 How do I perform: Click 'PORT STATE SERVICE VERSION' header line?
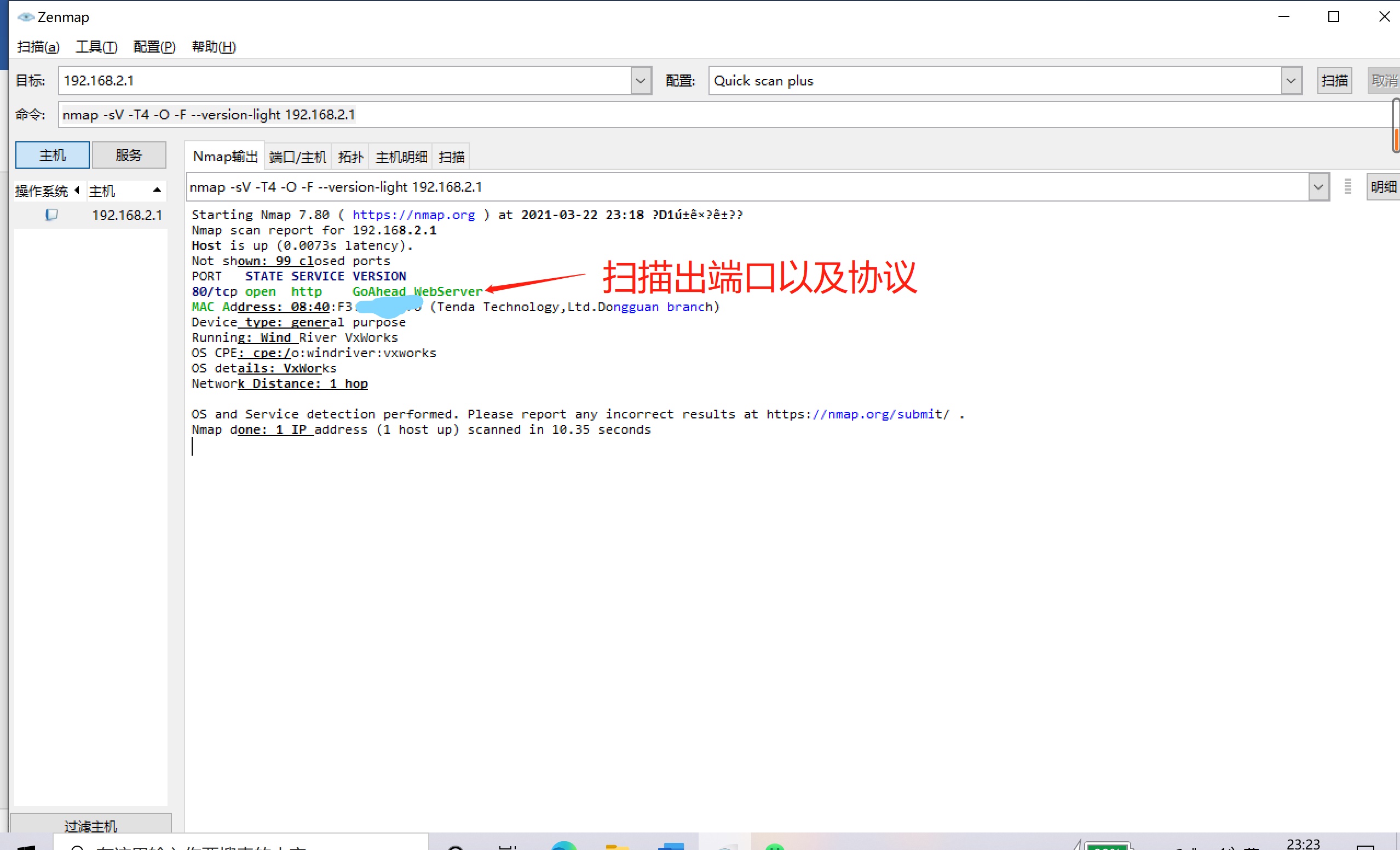299,276
